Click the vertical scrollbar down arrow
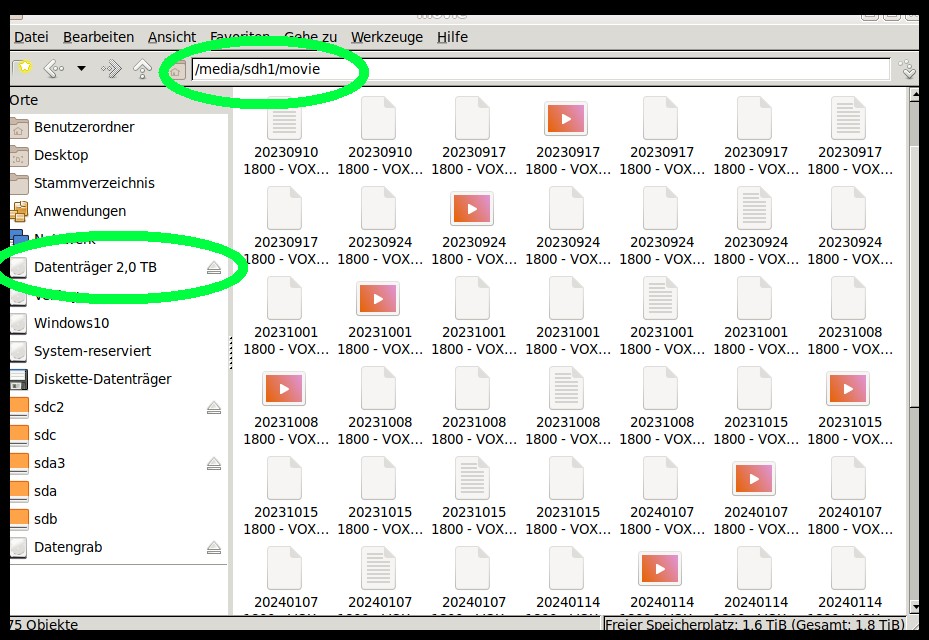The width and height of the screenshot is (929, 640). point(915,607)
